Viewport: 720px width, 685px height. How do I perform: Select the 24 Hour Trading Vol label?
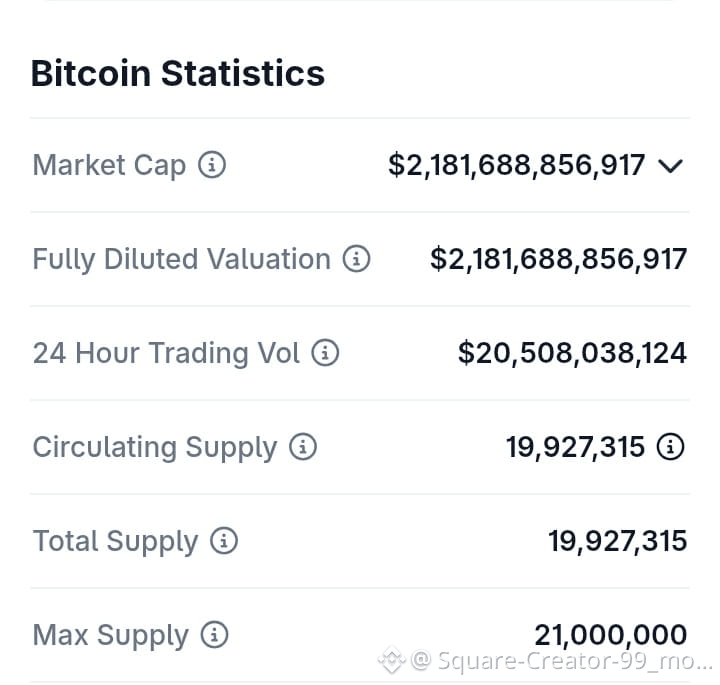(x=166, y=354)
